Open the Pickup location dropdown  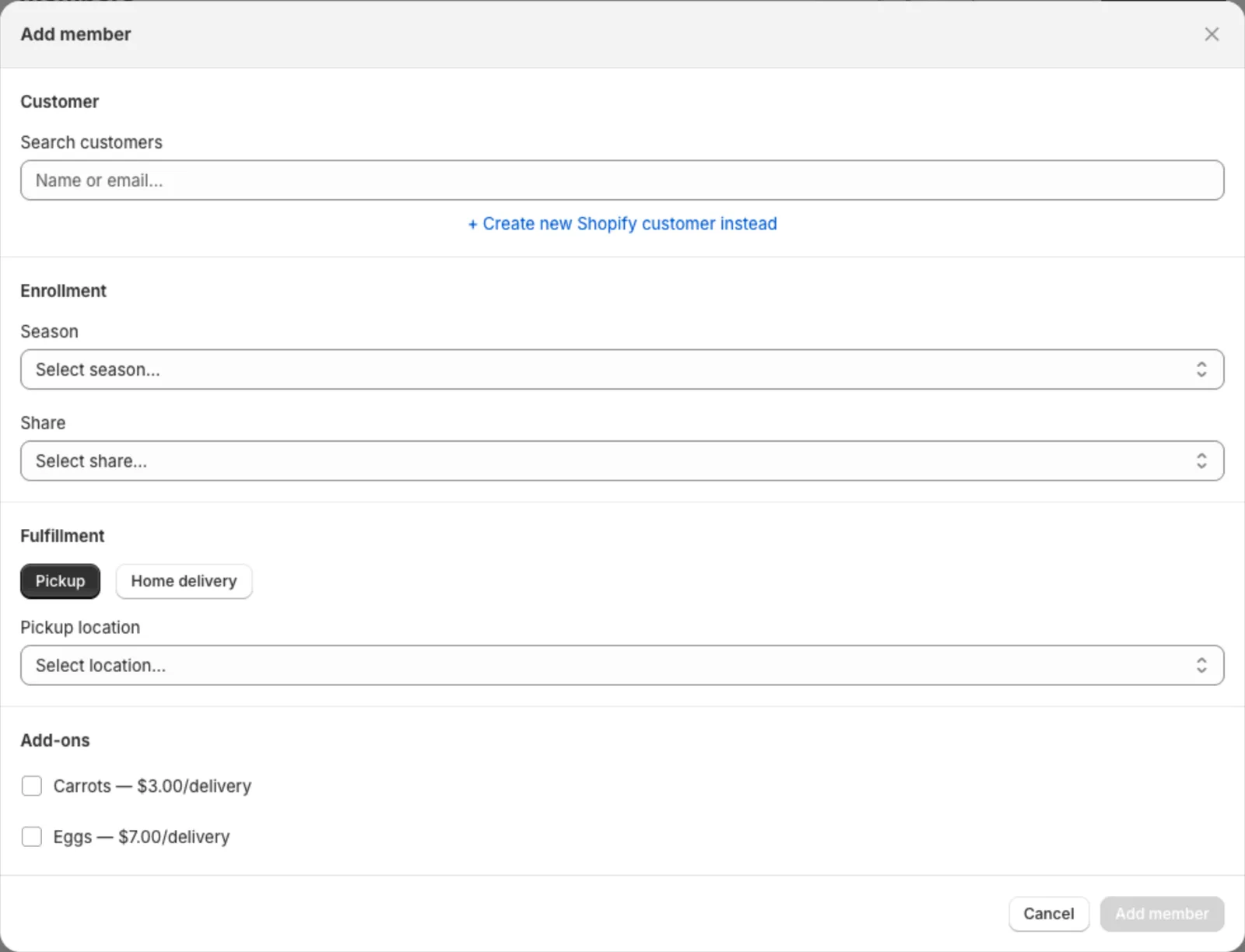click(x=622, y=666)
